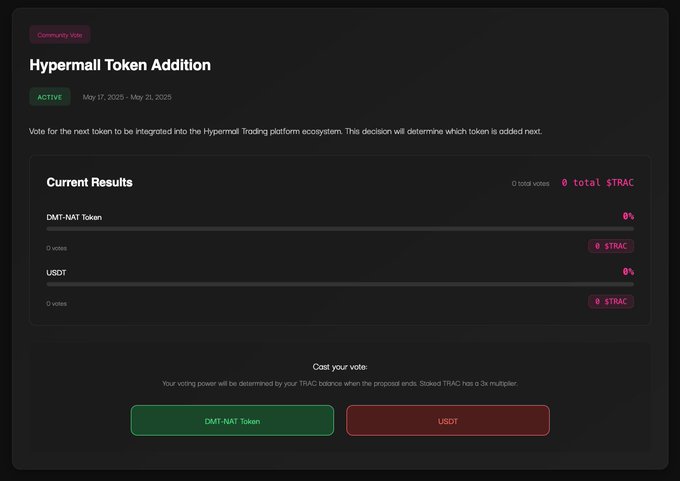The image size is (680, 481).
Task: Click the DMT-NAT Token progress bar
Action: [340, 229]
